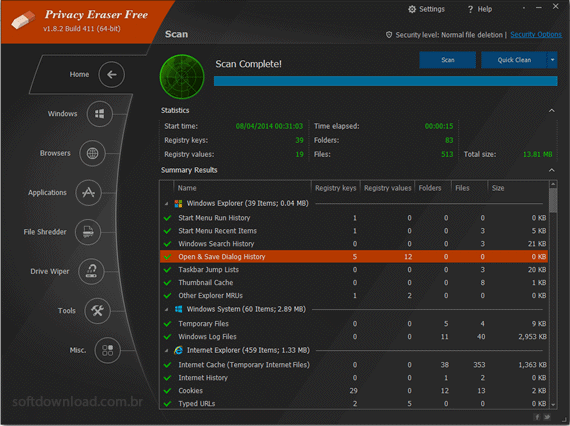The height and width of the screenshot is (426, 570).
Task: Uncheck Windows Search History
Action: (168, 244)
